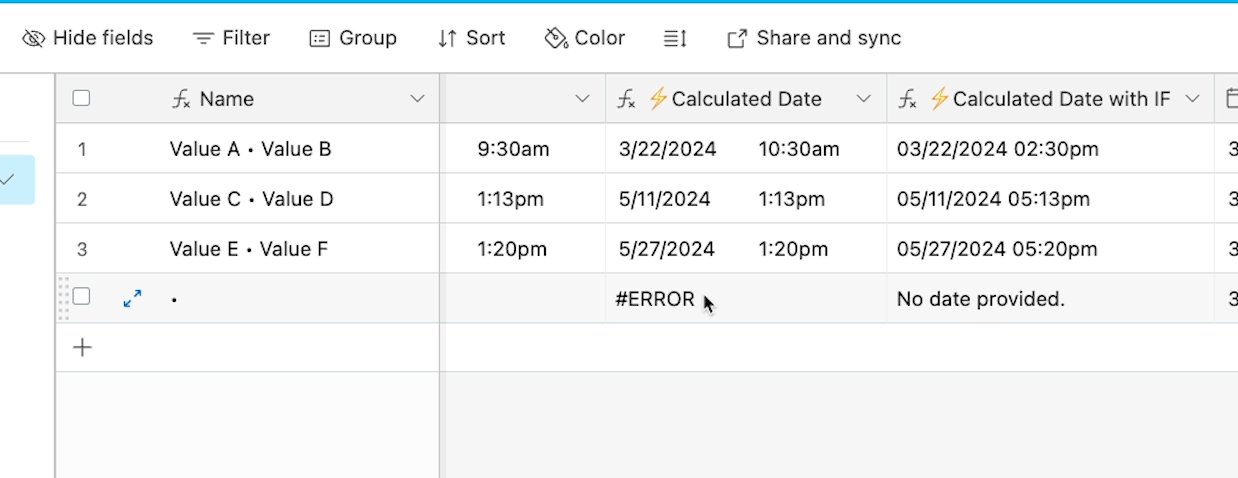Expand the fourth row record
1238x478 pixels.
coord(132,298)
